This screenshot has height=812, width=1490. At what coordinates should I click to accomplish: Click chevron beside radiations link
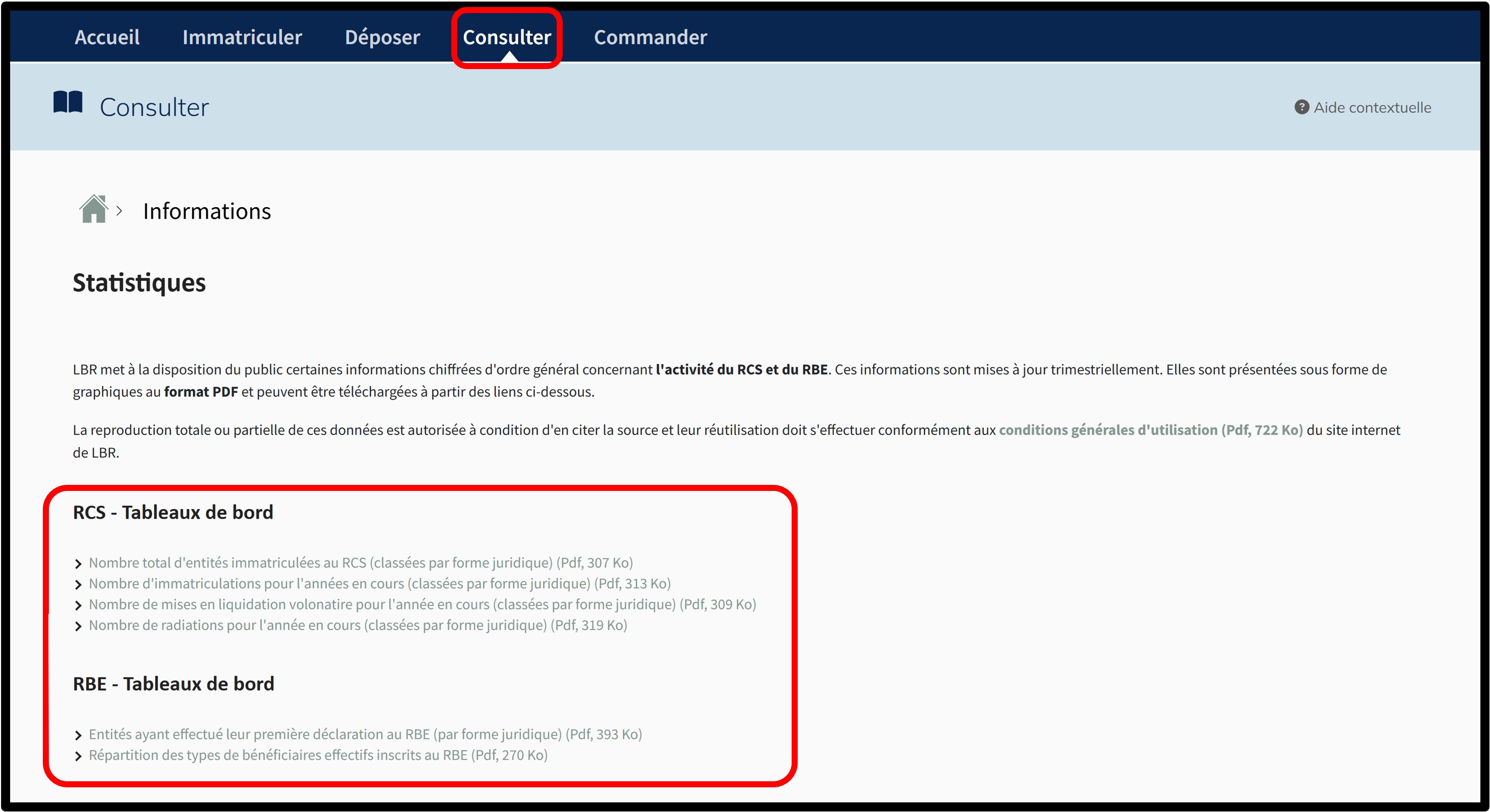click(x=78, y=627)
